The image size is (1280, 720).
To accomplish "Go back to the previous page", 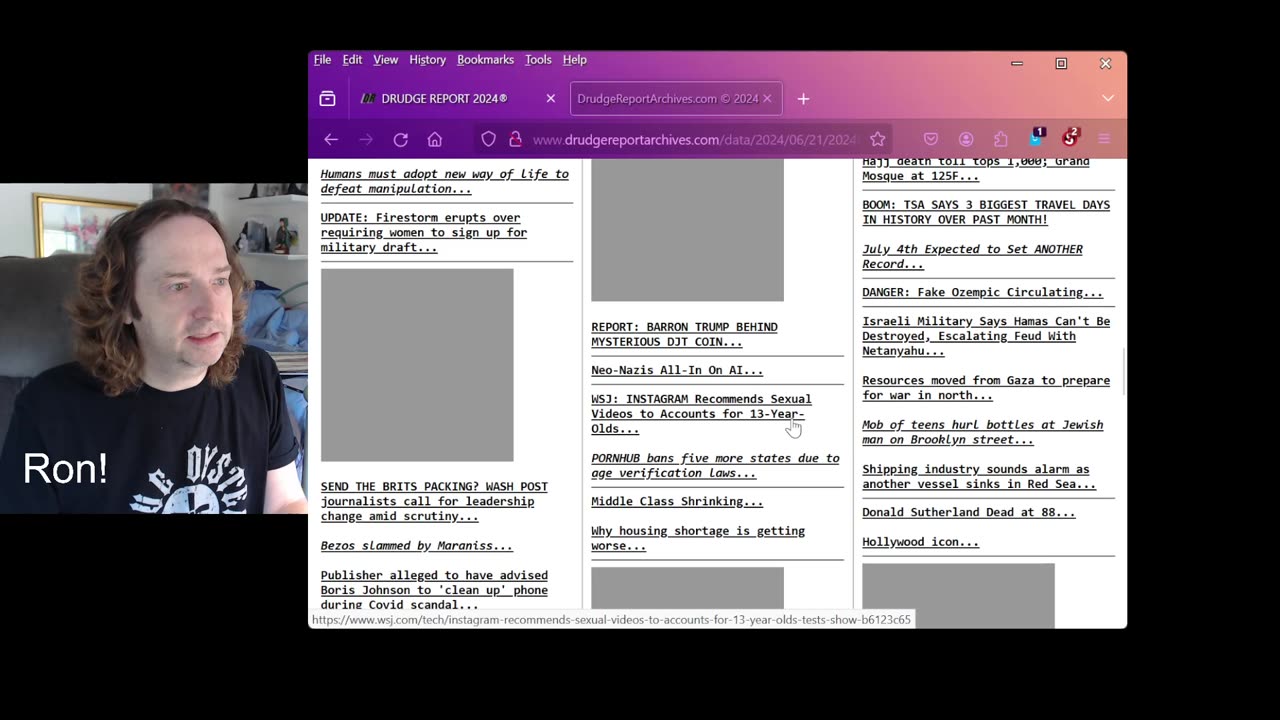I will [331, 139].
